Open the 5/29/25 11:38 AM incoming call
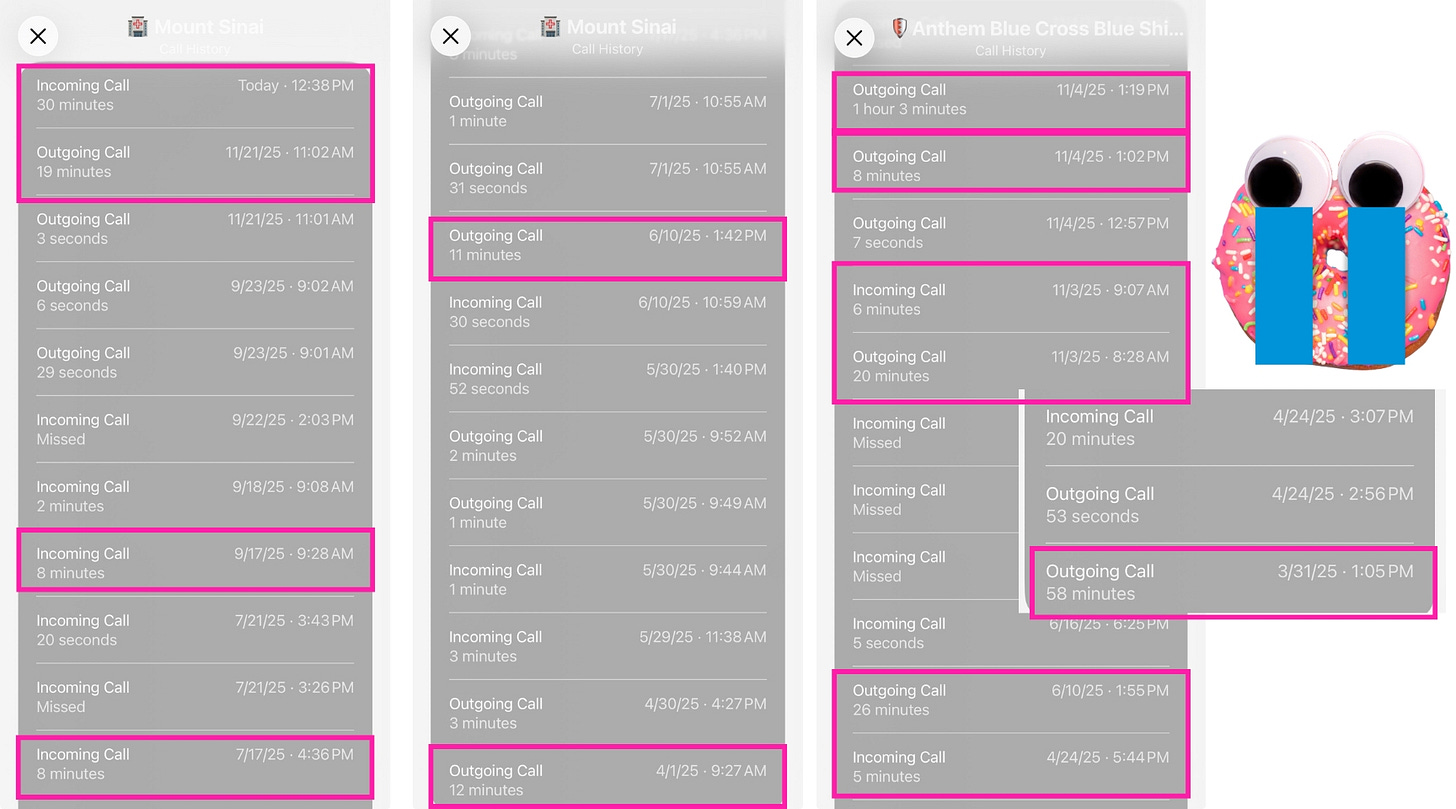Screen dimensions: 1456x809 (608, 647)
